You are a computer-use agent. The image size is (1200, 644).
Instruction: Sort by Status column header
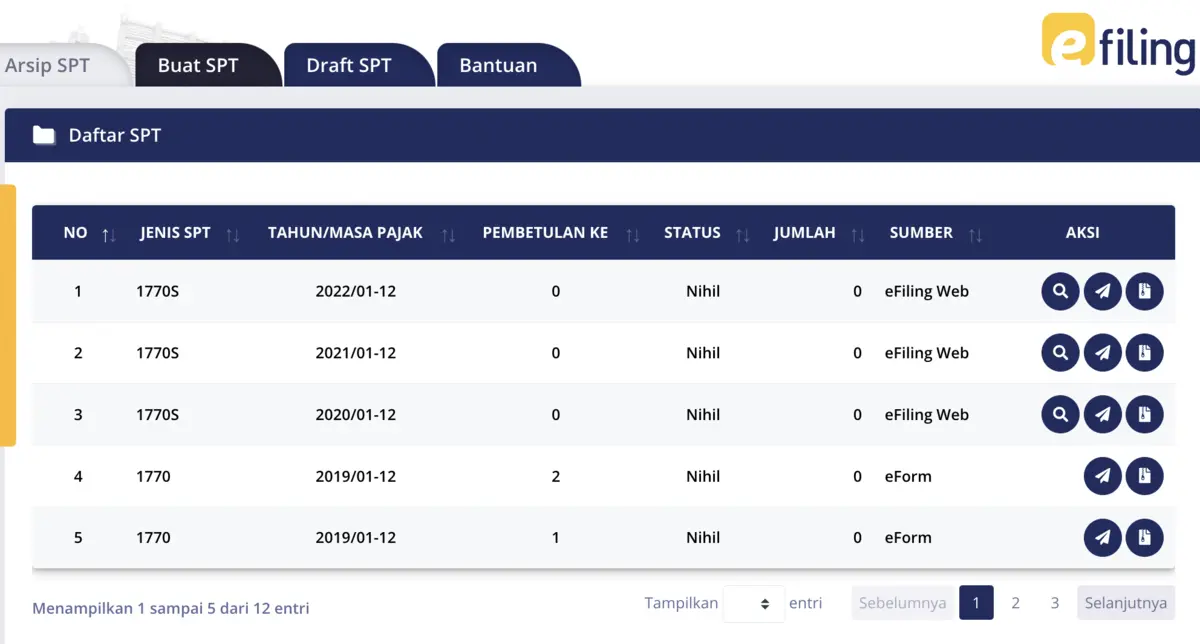(742, 234)
